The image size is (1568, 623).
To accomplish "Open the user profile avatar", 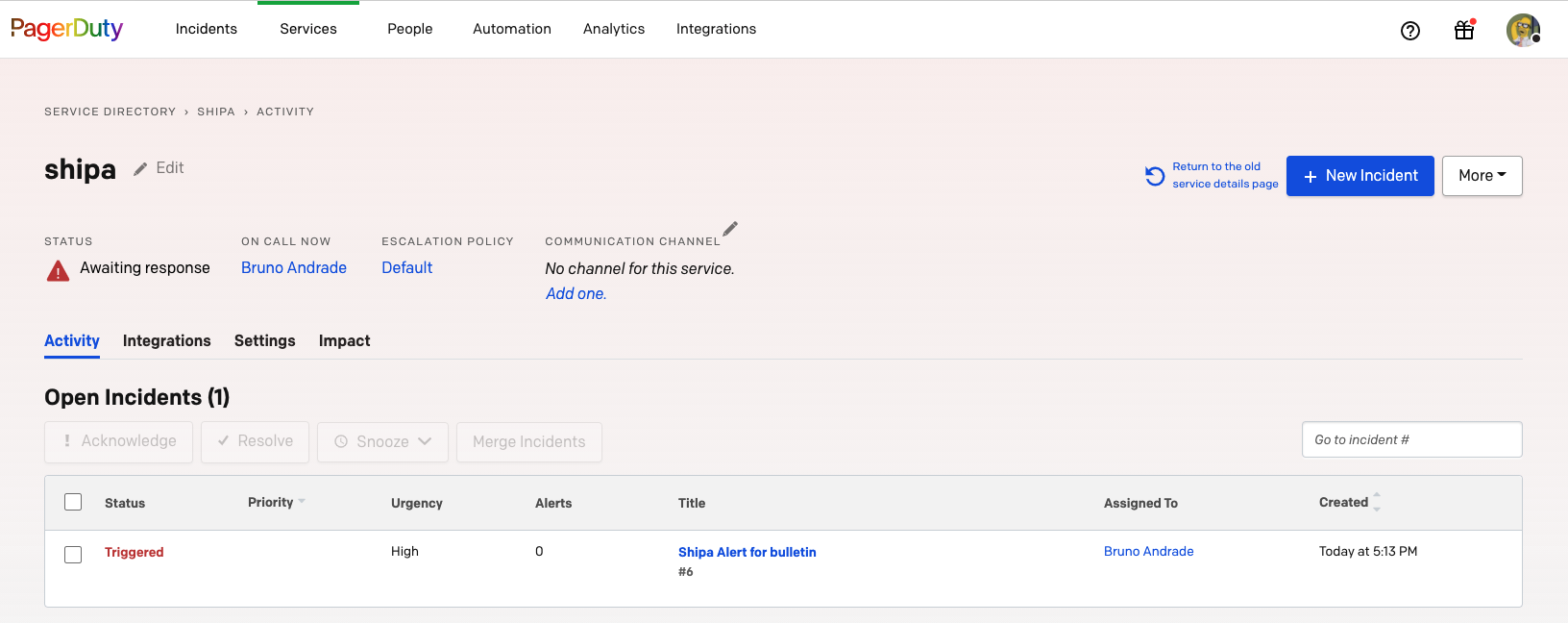I will click(x=1523, y=30).
